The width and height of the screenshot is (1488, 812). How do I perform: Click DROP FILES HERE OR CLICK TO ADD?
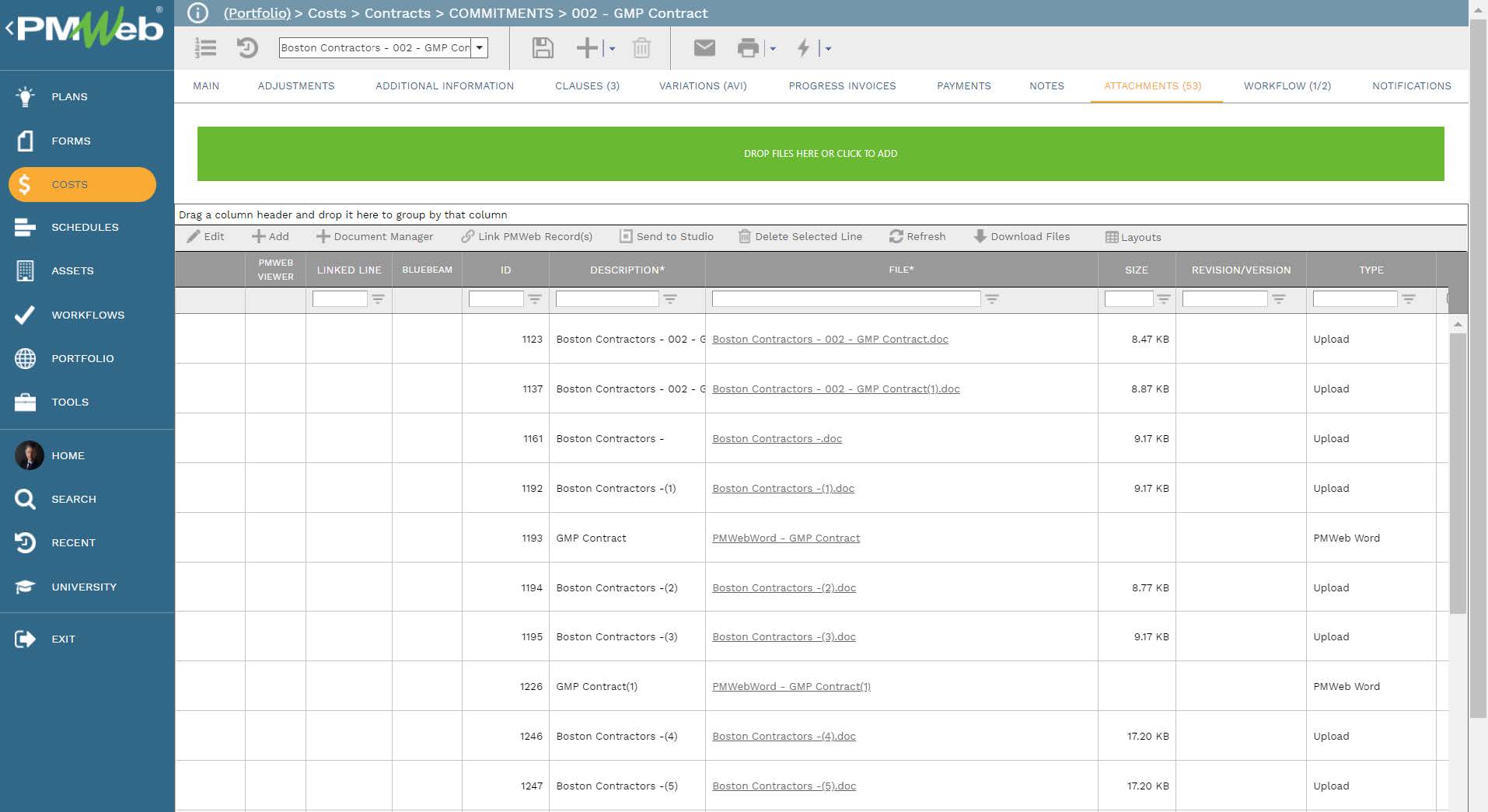point(820,153)
